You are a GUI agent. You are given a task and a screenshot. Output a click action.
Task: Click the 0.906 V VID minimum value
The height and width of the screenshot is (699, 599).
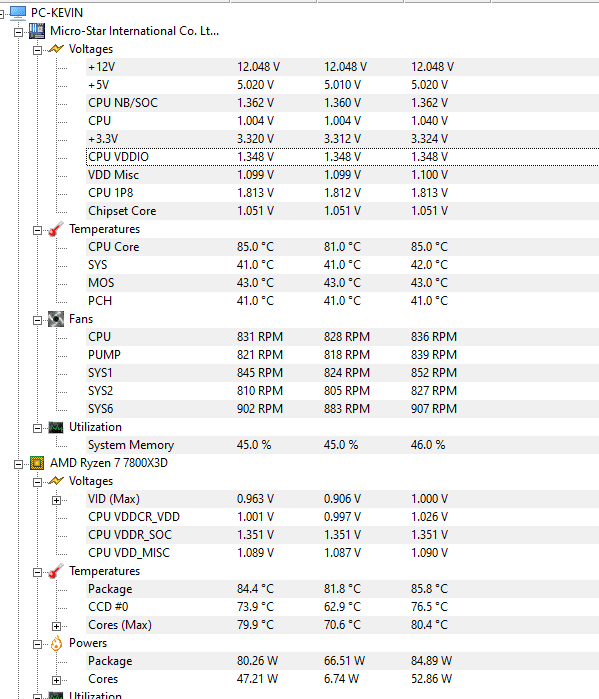click(x=342, y=499)
